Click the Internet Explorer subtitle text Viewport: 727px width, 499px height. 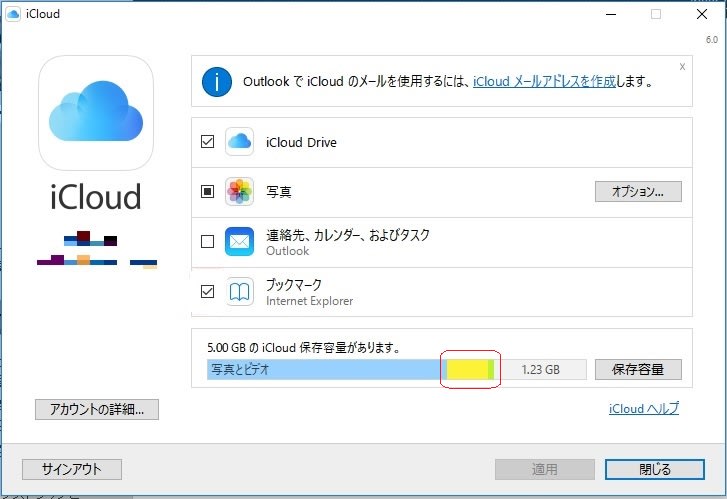click(309, 301)
